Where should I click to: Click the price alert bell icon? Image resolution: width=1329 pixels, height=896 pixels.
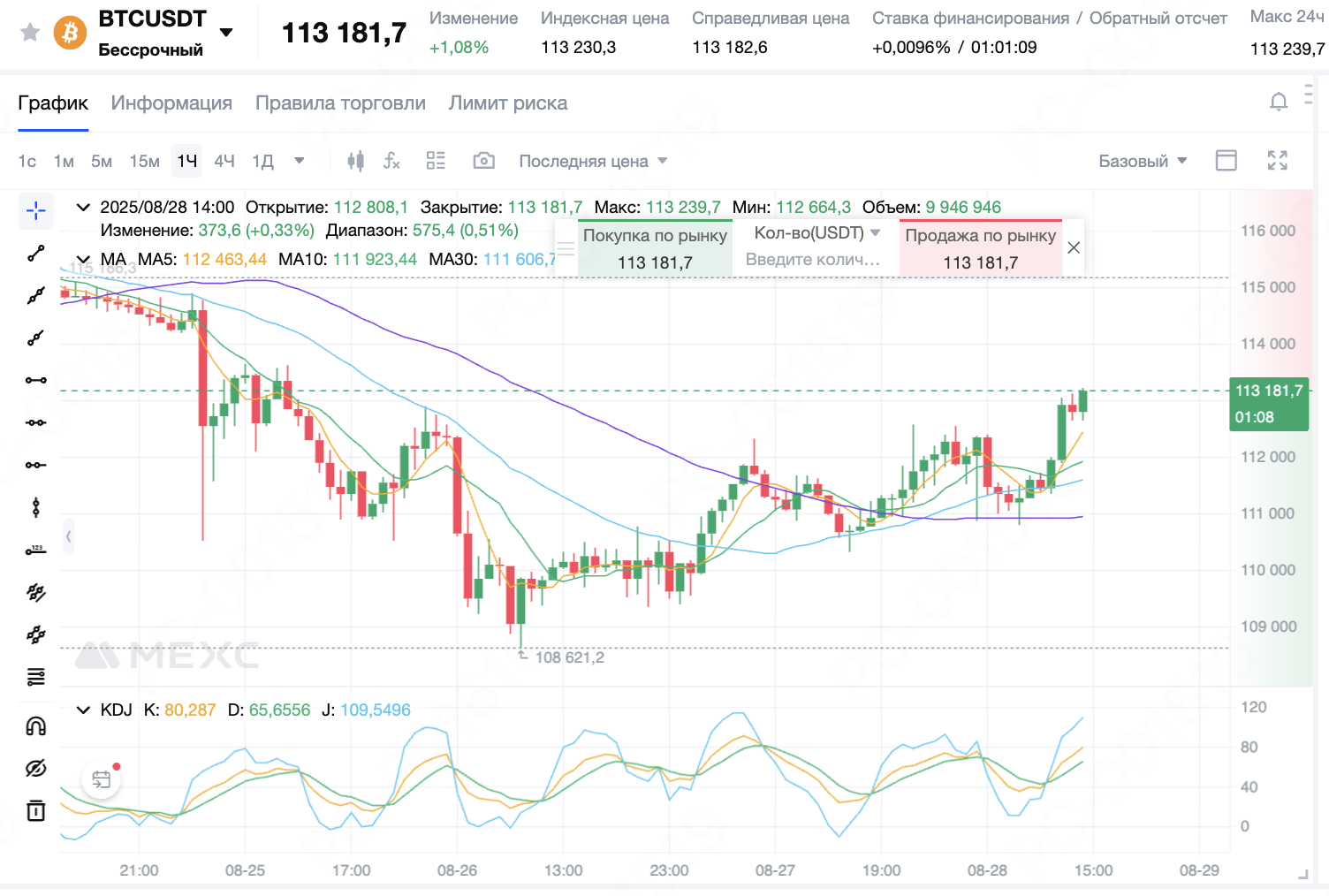[x=1278, y=103]
